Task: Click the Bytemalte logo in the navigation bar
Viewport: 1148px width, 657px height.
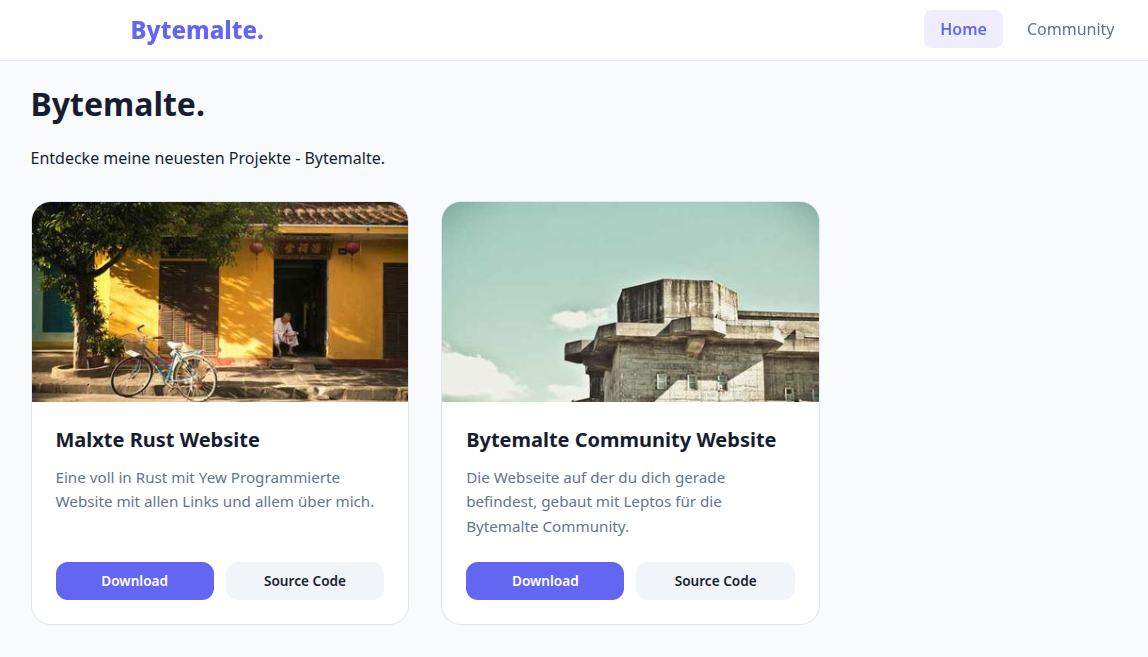Action: pos(196,29)
